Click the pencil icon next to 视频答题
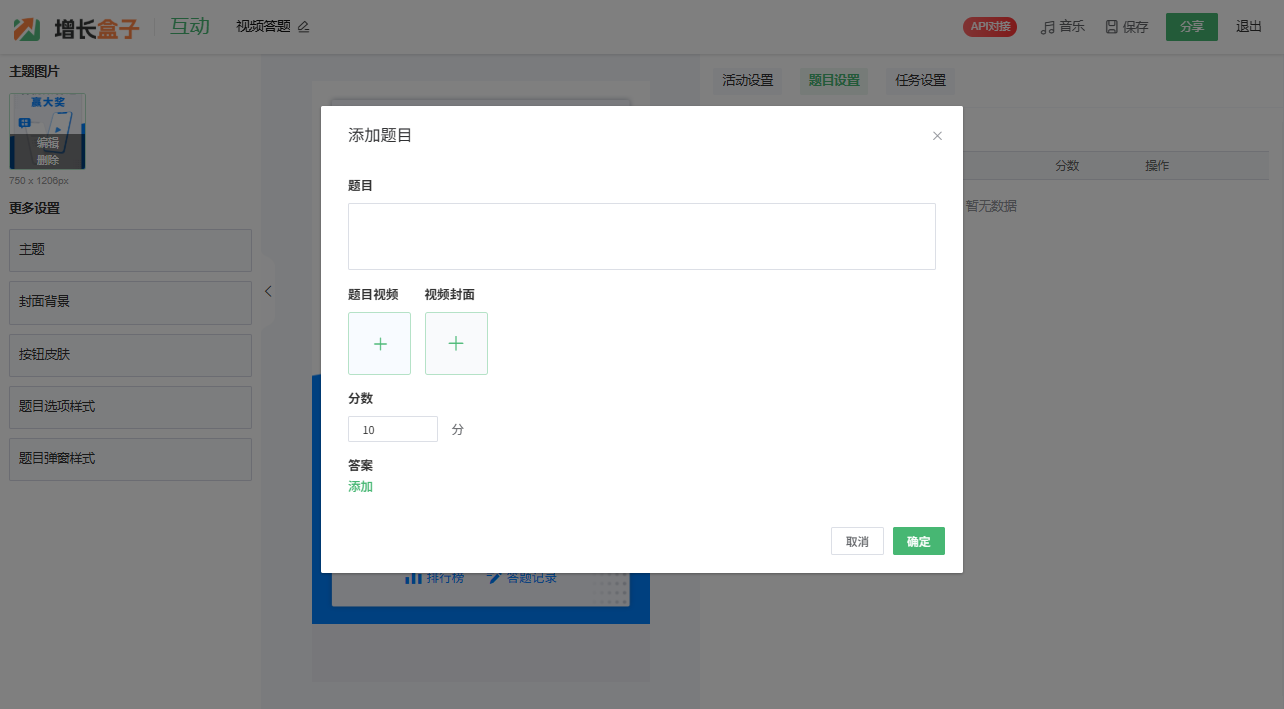The height and width of the screenshot is (709, 1284). click(x=304, y=27)
